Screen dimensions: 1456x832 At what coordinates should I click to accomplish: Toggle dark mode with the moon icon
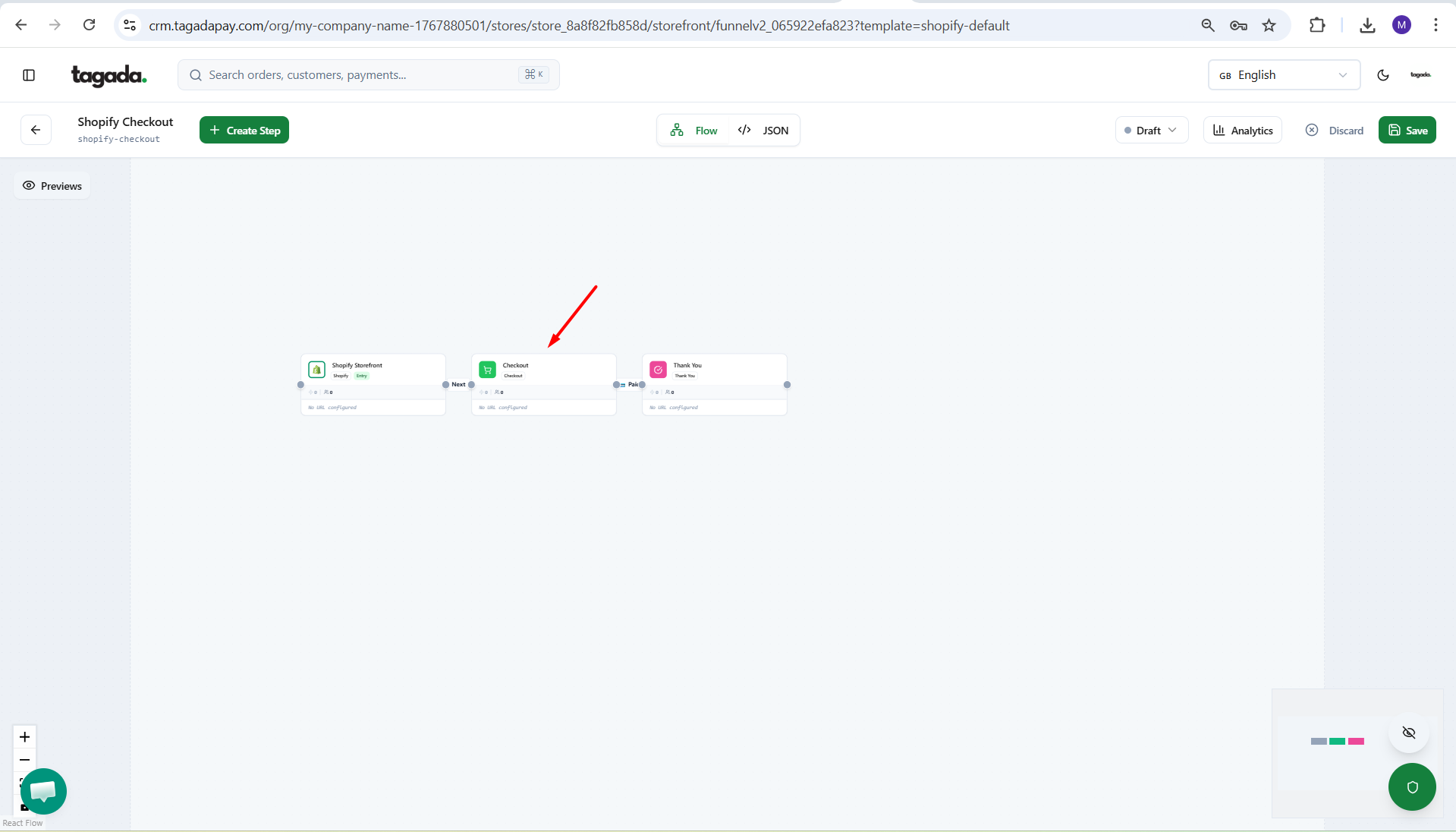point(1382,75)
